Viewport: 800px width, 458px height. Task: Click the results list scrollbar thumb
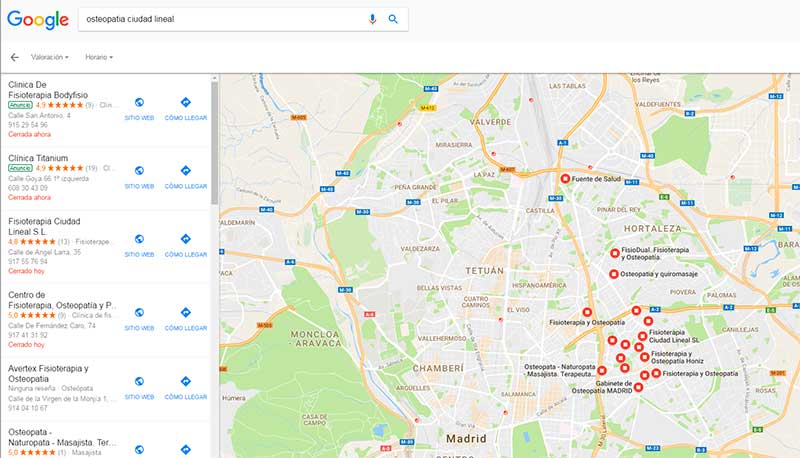pos(215,143)
